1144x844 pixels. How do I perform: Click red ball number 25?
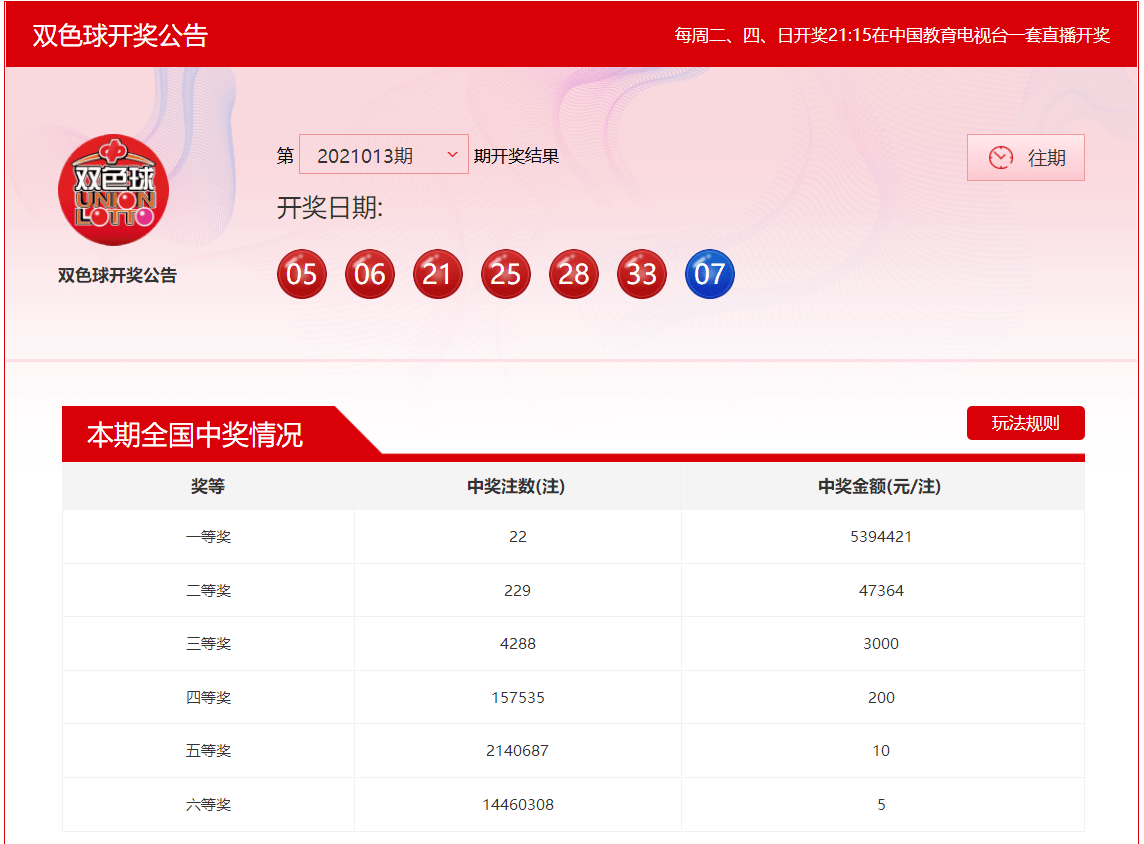[506, 274]
